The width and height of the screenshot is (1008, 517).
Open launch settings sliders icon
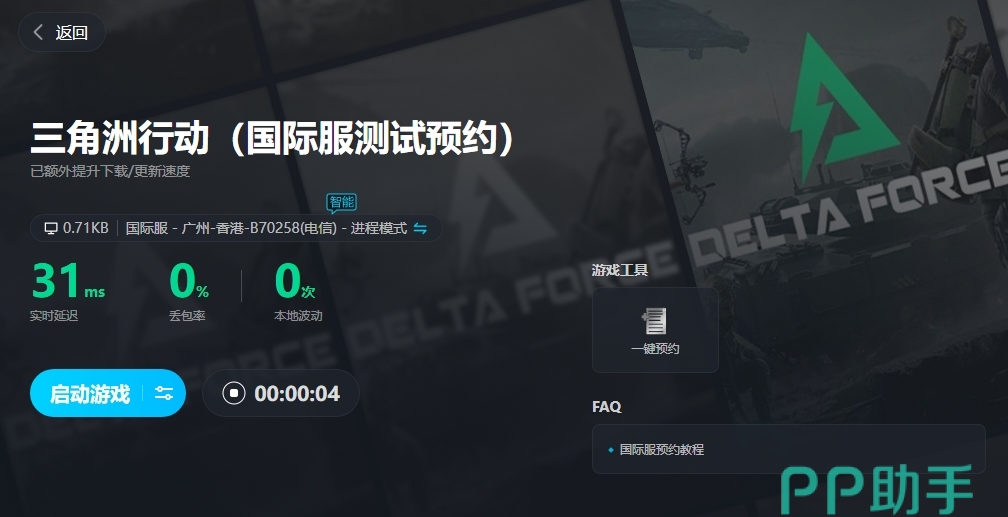coord(164,394)
